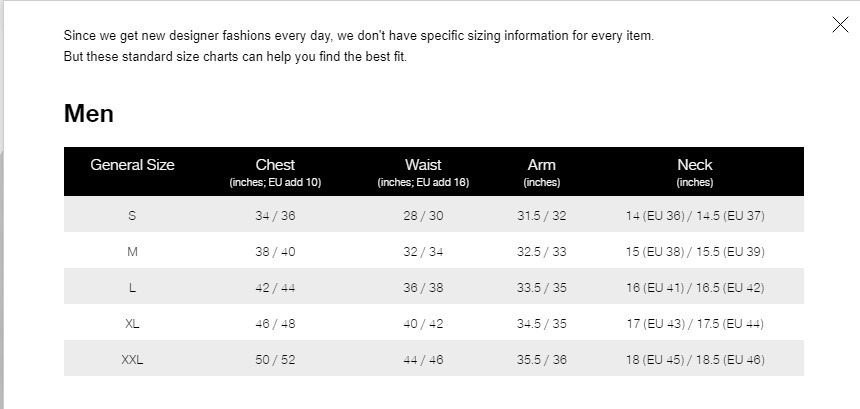Click the Neck column header
Image resolution: width=860 pixels, height=409 pixels.
[x=694, y=165]
